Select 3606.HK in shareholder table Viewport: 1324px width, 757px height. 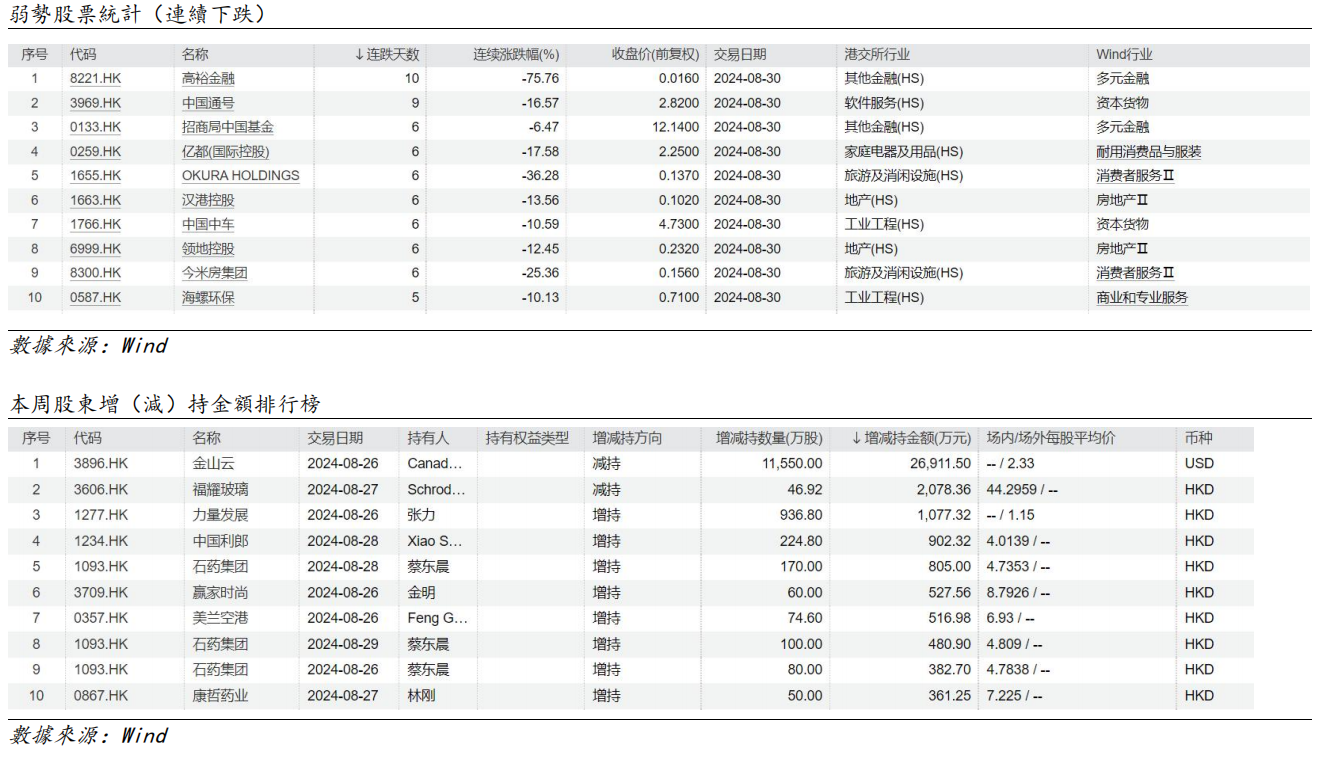[x=101, y=490]
